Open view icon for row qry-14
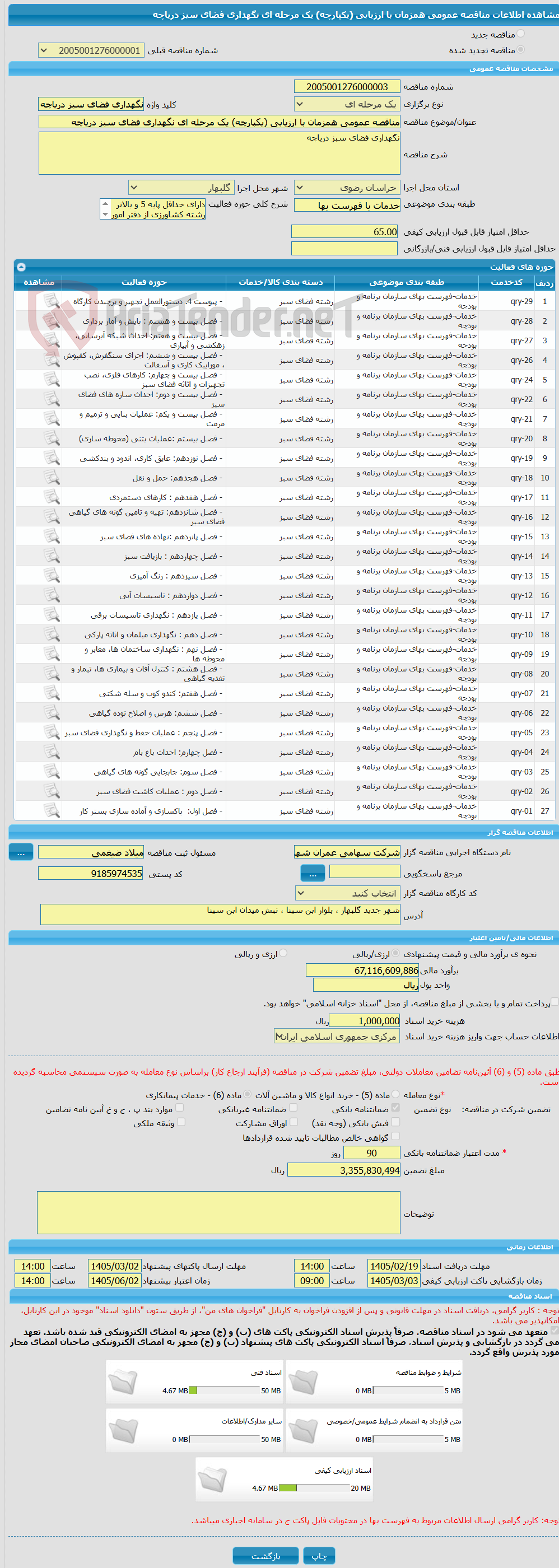Image resolution: width=559 pixels, height=1568 pixels. pos(51,556)
